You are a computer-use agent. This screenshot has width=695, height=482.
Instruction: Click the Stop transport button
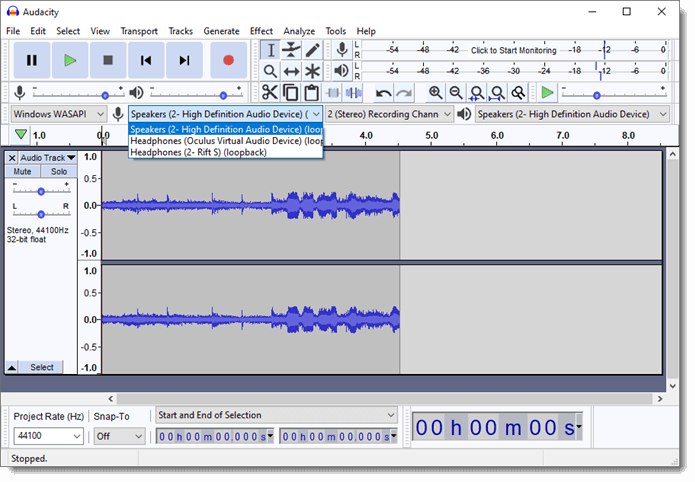tap(108, 60)
